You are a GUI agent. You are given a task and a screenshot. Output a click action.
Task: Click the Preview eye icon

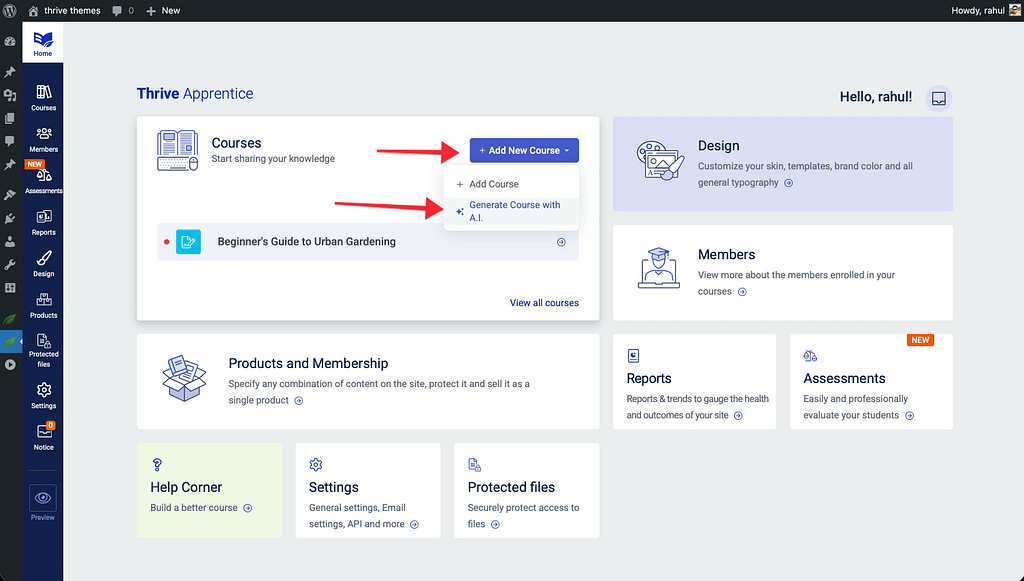(43, 498)
